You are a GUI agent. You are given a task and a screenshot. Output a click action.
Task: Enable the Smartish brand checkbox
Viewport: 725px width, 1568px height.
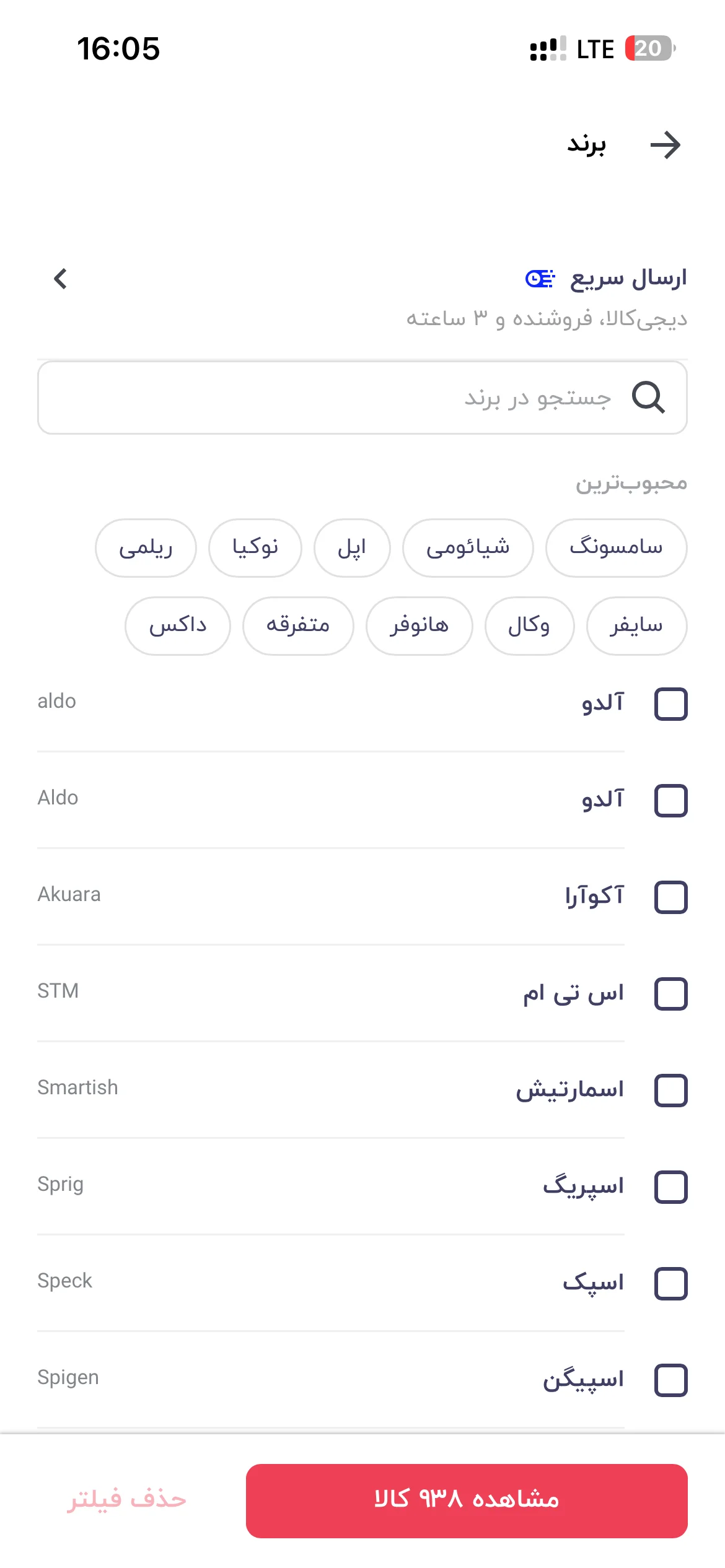(x=671, y=1091)
